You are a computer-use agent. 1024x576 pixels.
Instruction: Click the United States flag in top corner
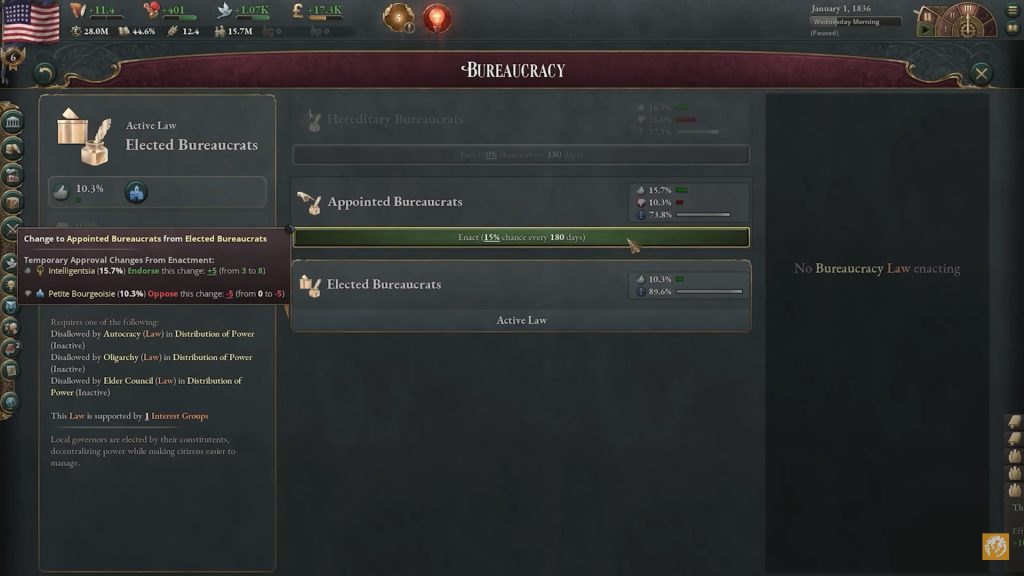coord(30,21)
